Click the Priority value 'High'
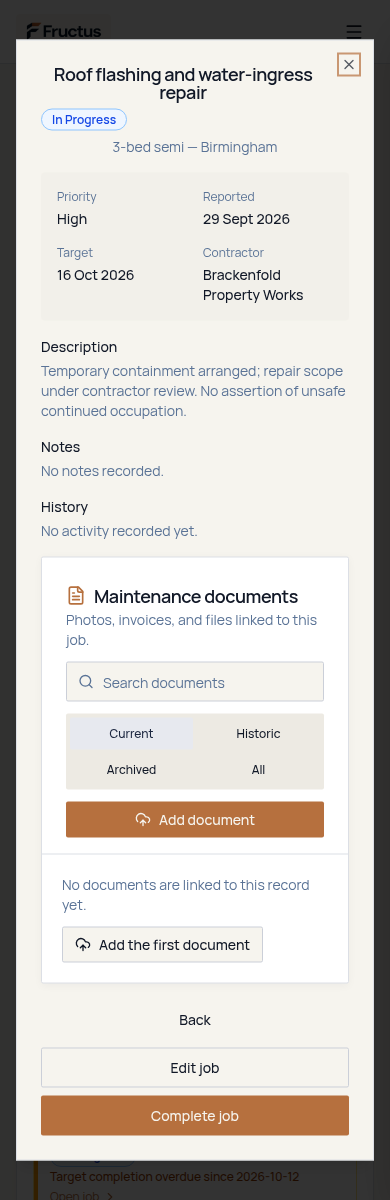390x1200 pixels. (x=72, y=219)
